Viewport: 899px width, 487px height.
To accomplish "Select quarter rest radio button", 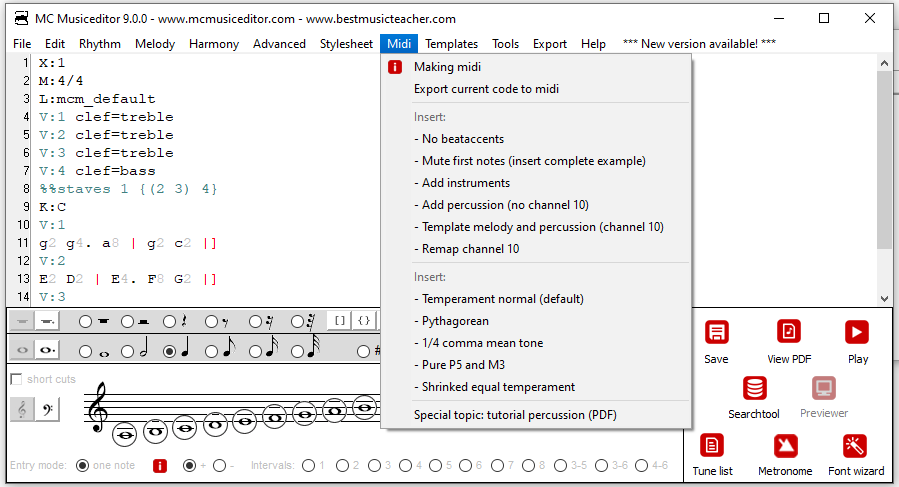I will [x=169, y=322].
